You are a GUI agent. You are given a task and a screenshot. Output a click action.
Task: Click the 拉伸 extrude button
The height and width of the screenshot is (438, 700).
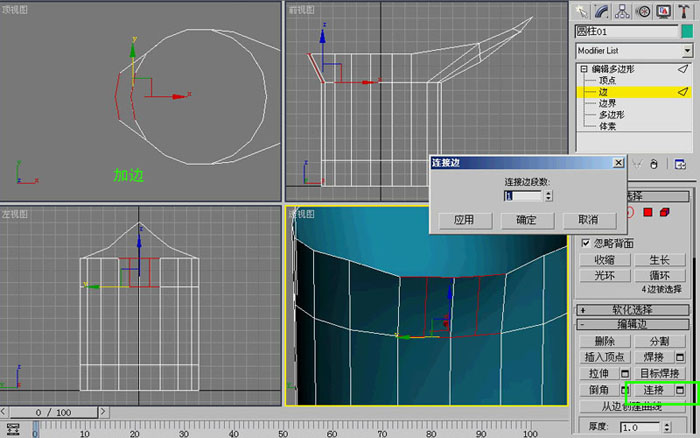click(x=599, y=373)
